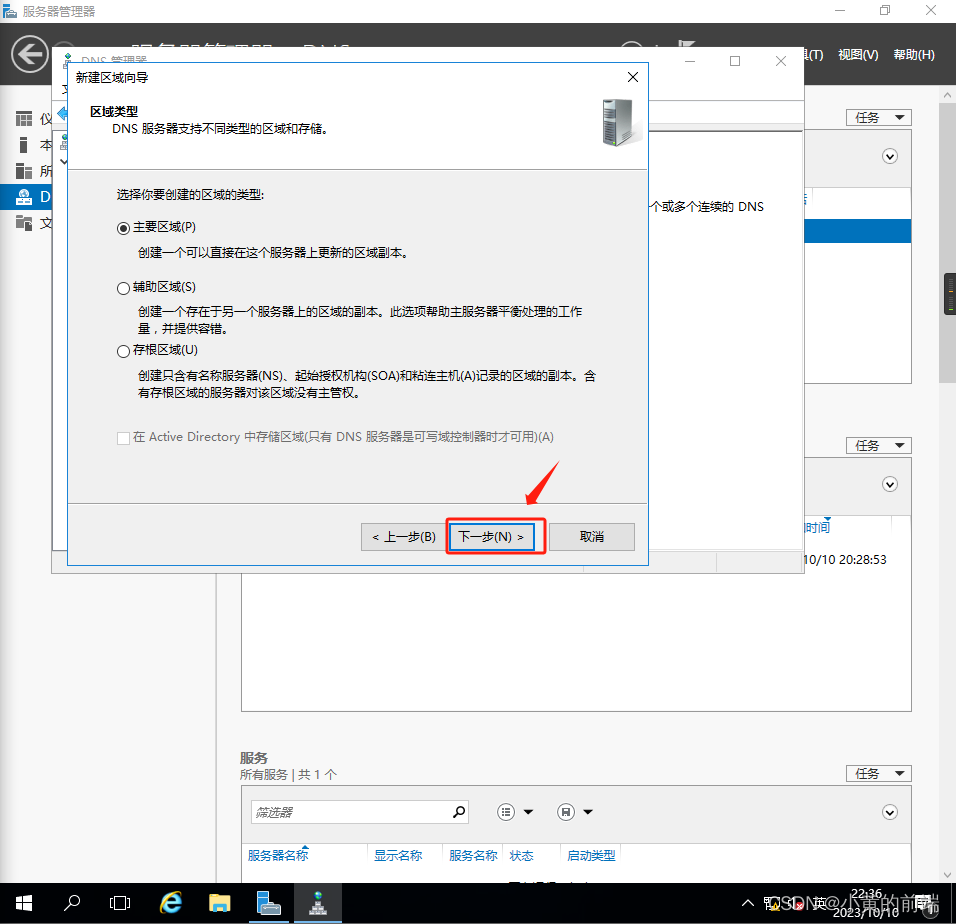Screen dimensions: 956x924
Task: Switch to DNS Manager taskbar icon
Action: pos(318,903)
